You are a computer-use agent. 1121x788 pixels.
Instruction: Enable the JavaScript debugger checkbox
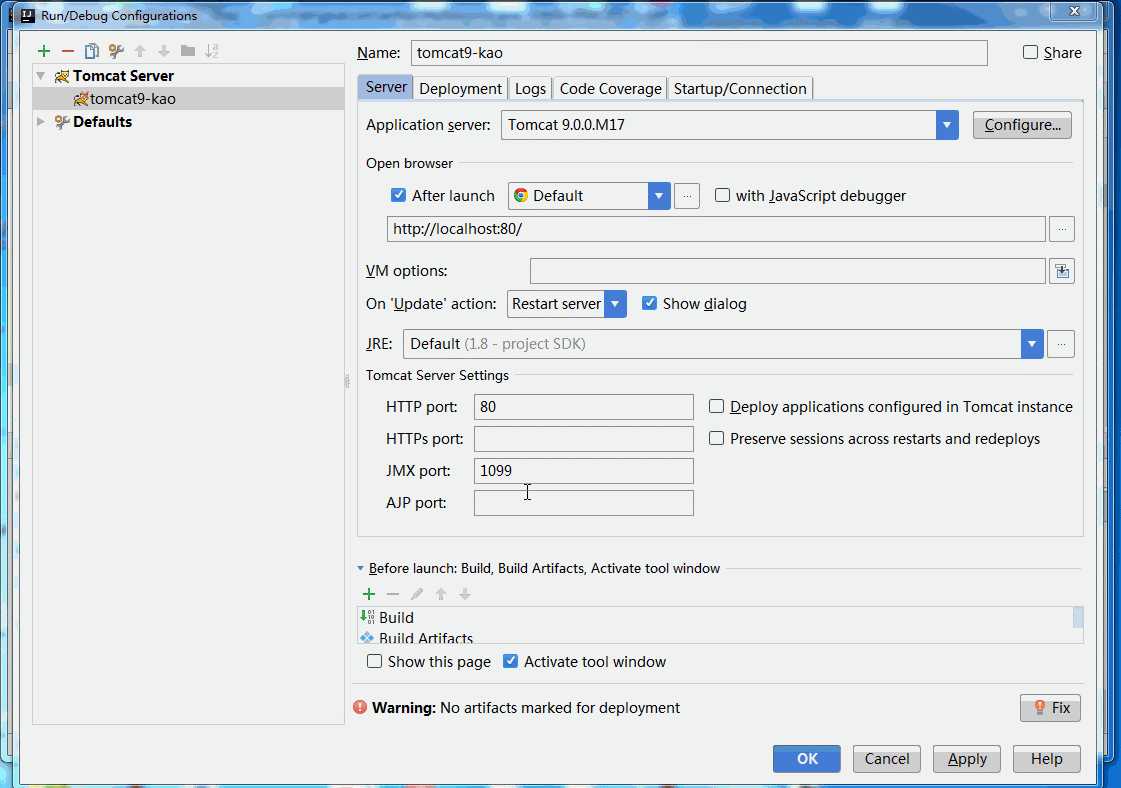click(x=723, y=195)
